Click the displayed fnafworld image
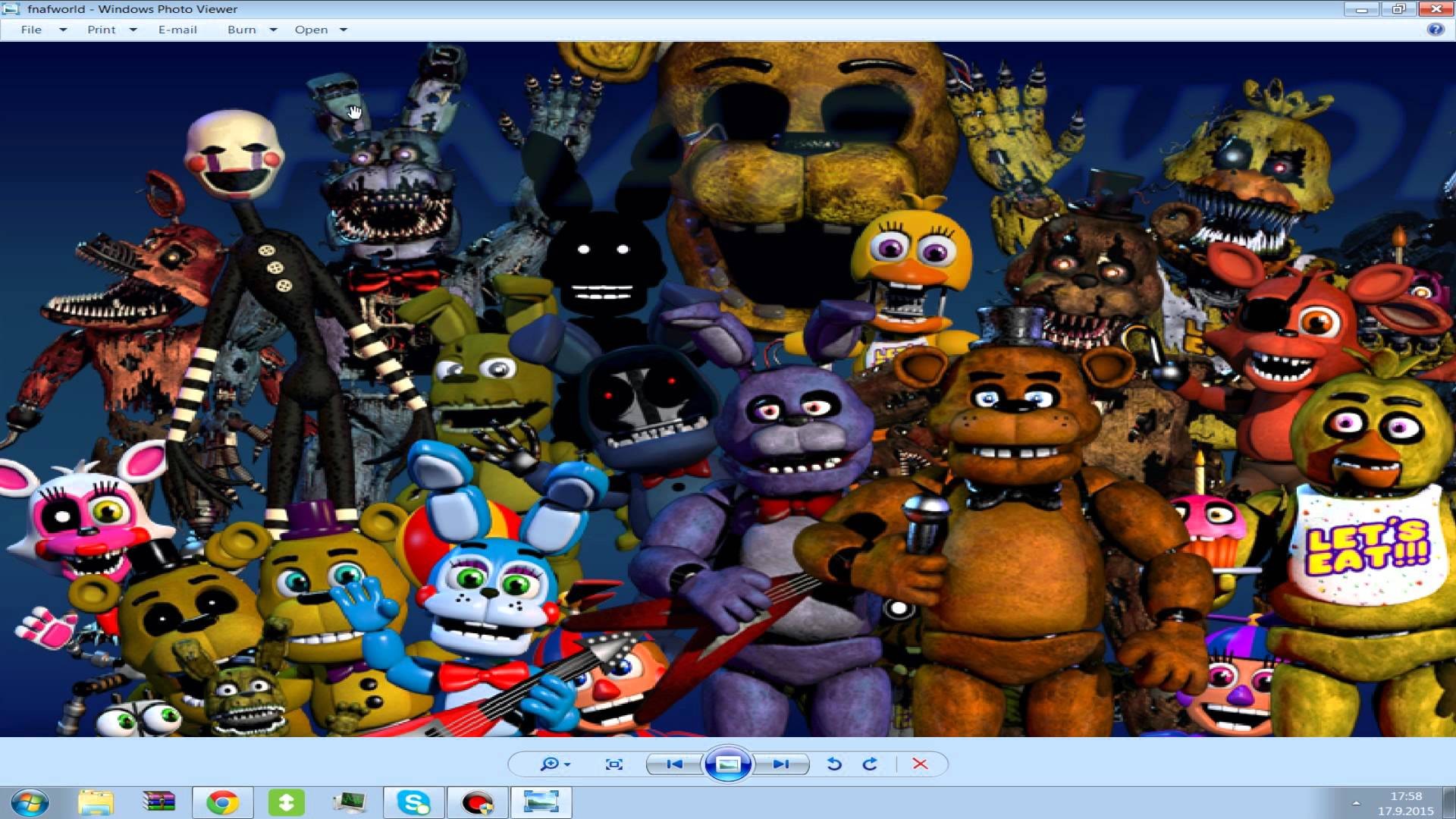 coord(728,389)
